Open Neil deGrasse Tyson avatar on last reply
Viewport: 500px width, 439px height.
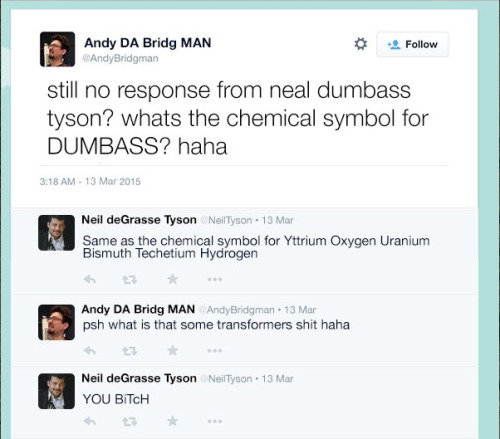coord(56,391)
